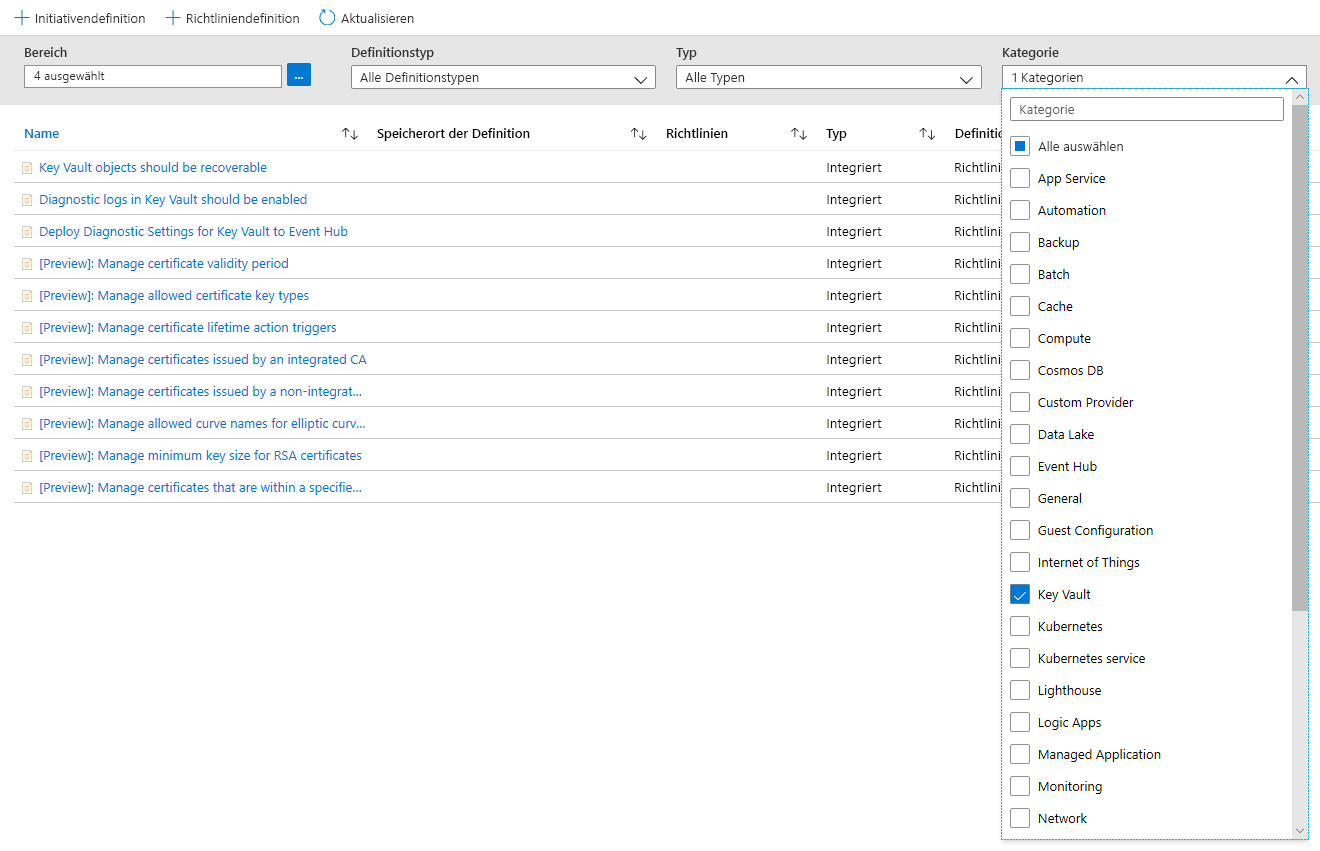Sort by Speicherort der Definition arrows
Viewport: 1320px width, 851px height.
coord(639,134)
